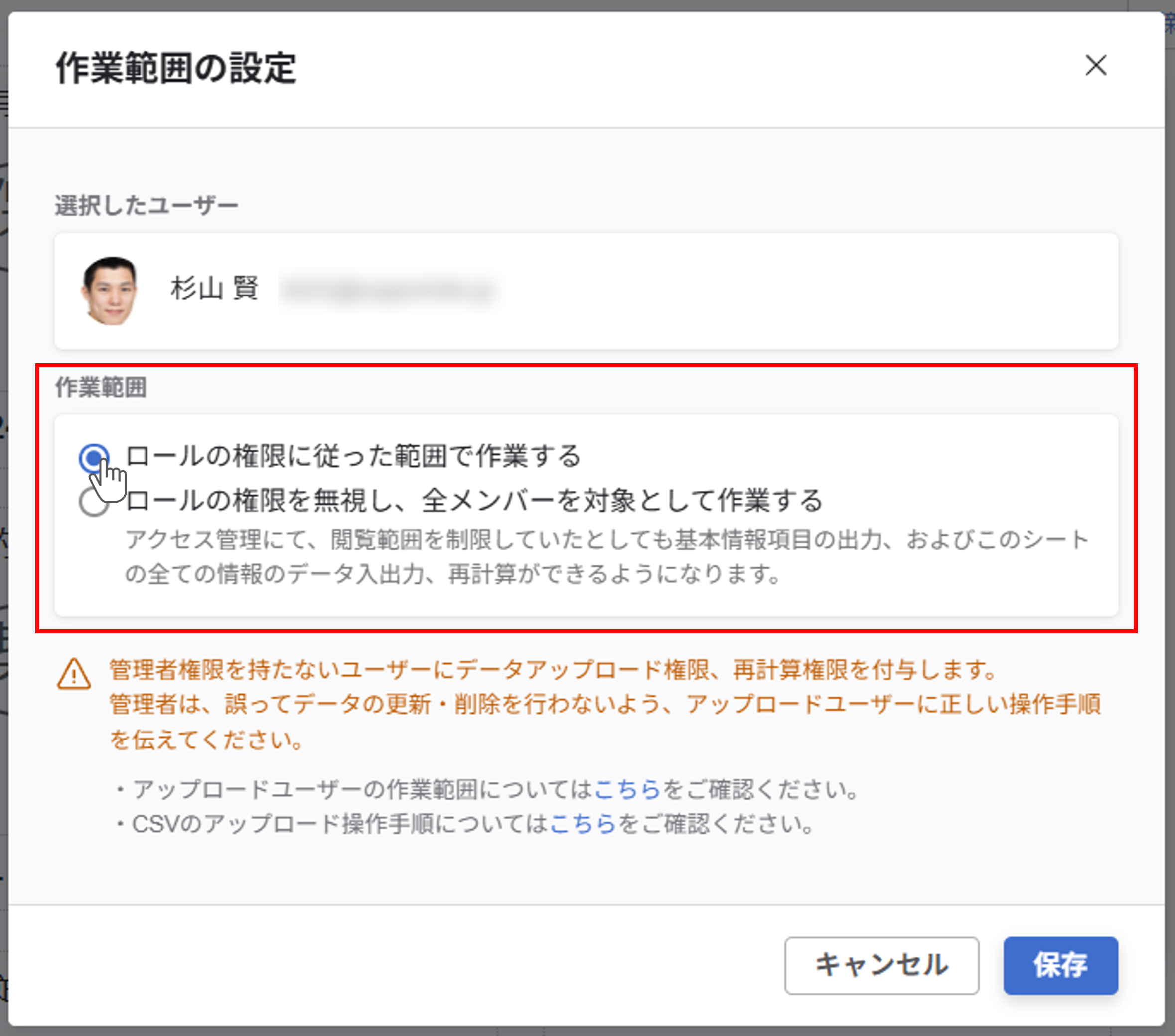
Task: Open こちら link about CSVのアップロード操作手順
Action: [x=583, y=824]
